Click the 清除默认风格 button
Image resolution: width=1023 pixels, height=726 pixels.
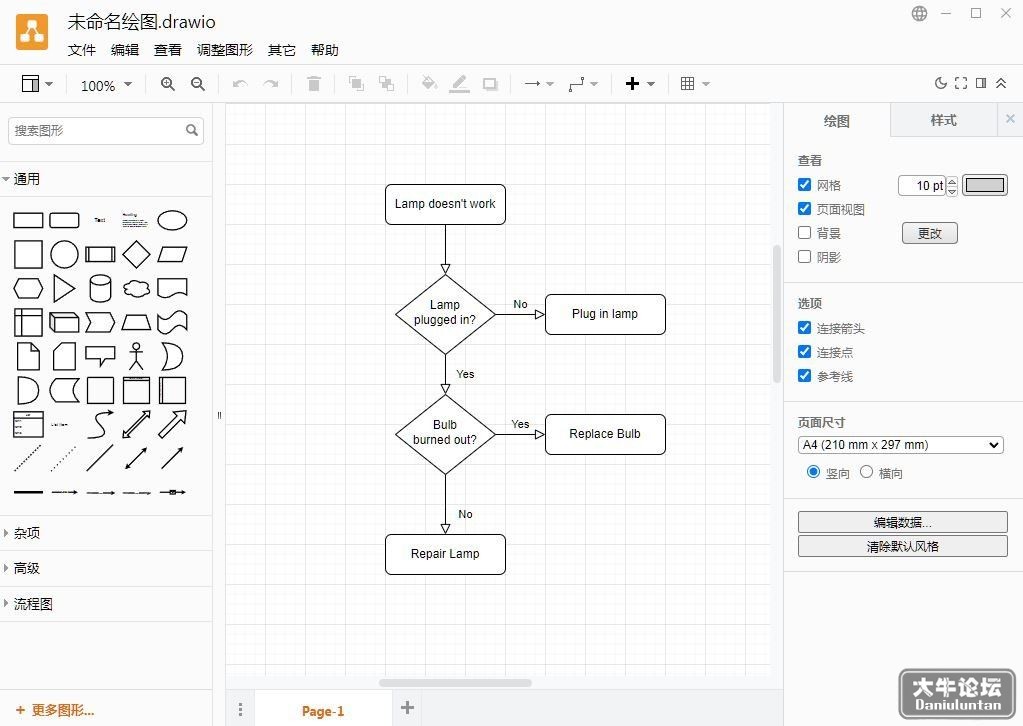click(902, 547)
